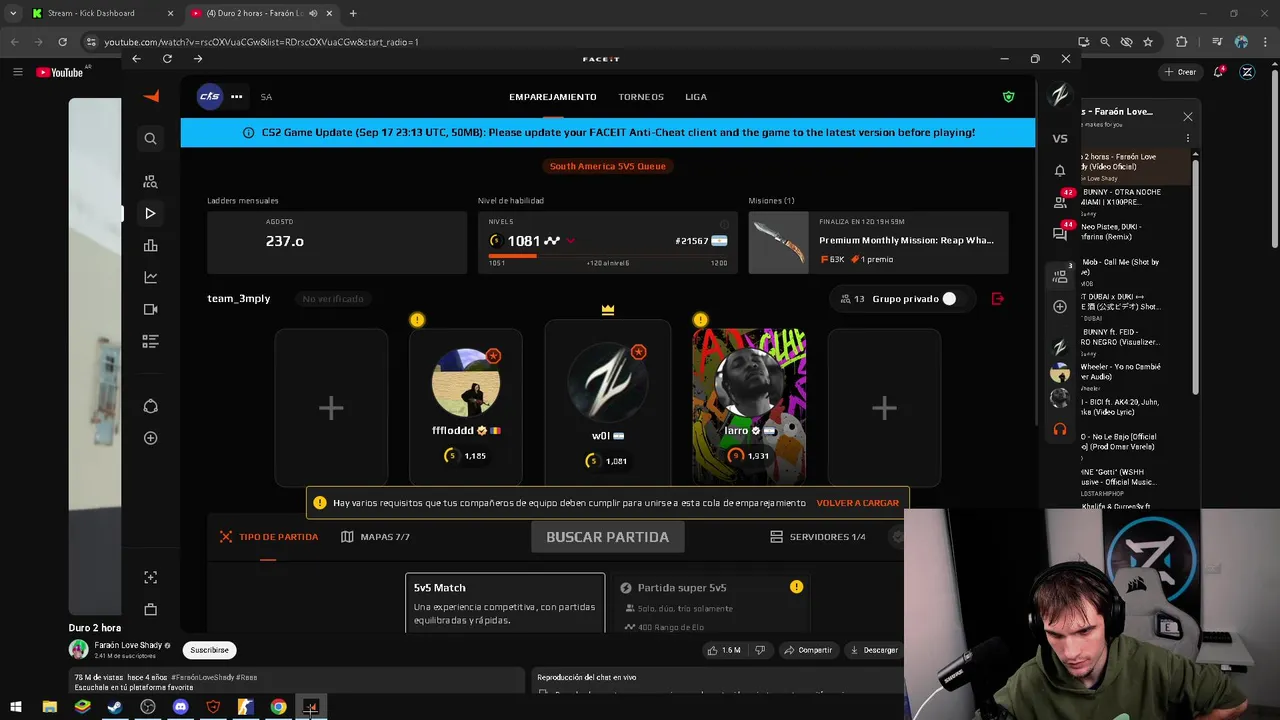The height and width of the screenshot is (720, 1280).
Task: Click the yellow warning icon above Jarro card
Action: 700,320
